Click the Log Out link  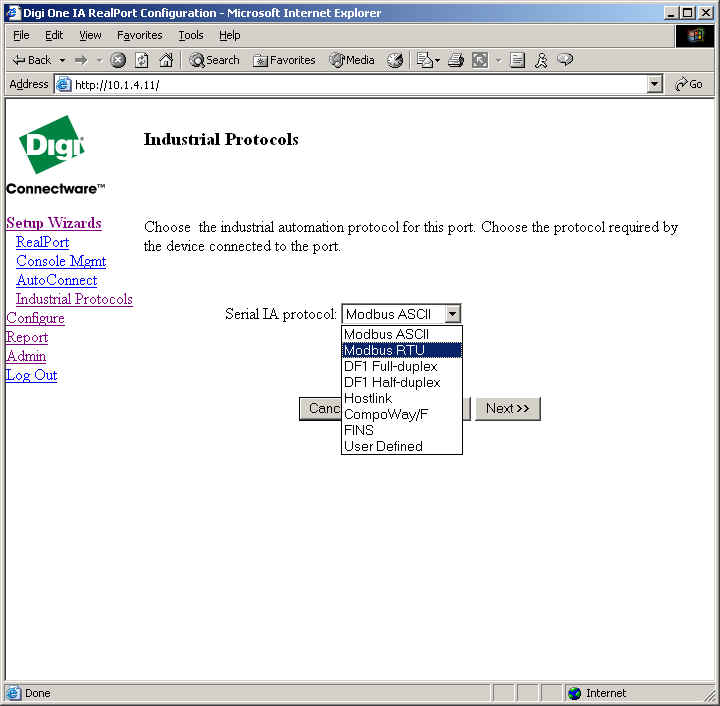(x=32, y=375)
